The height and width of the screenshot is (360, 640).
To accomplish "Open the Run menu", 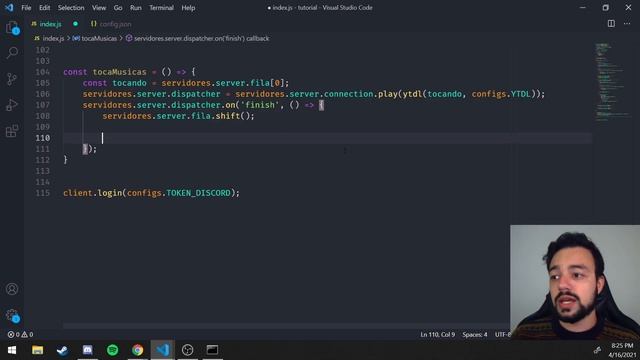I will point(136,8).
